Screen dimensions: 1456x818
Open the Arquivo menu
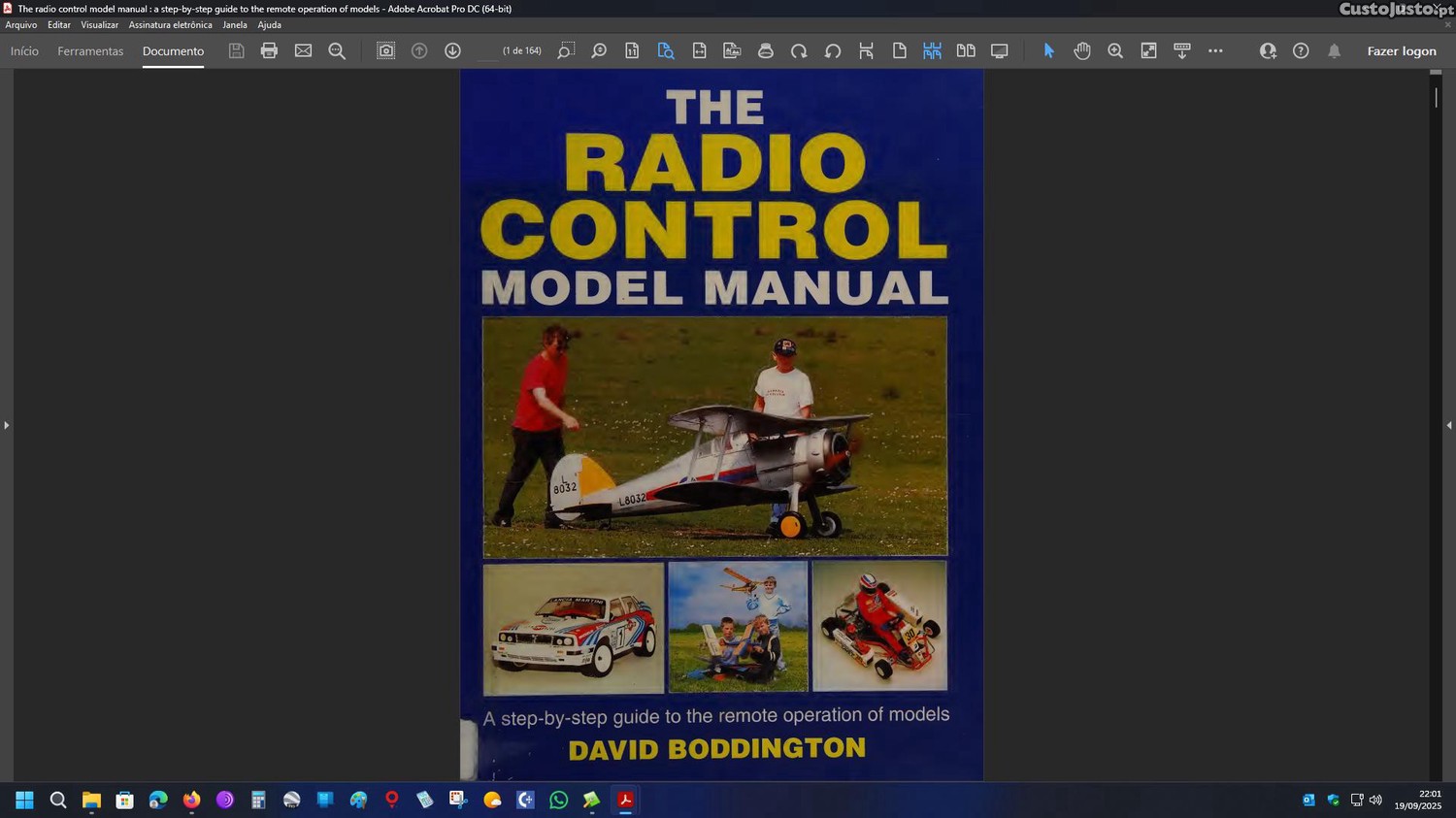(21, 25)
